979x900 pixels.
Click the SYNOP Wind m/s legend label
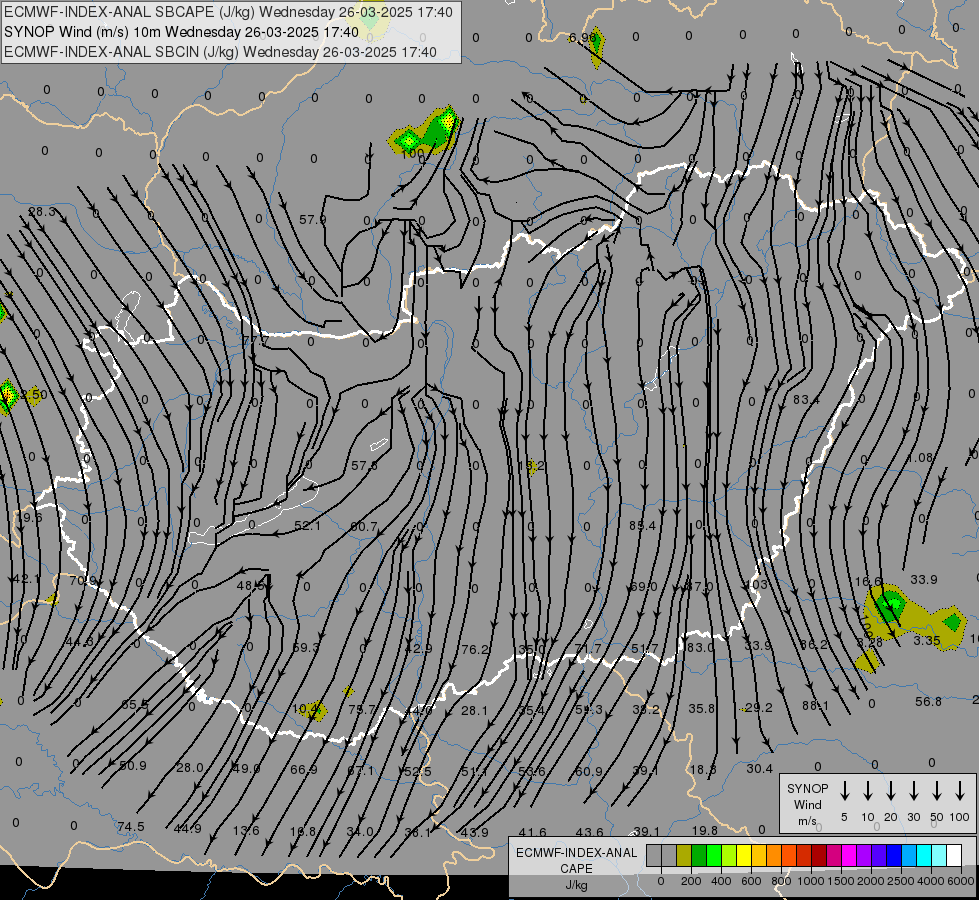[x=807, y=804]
